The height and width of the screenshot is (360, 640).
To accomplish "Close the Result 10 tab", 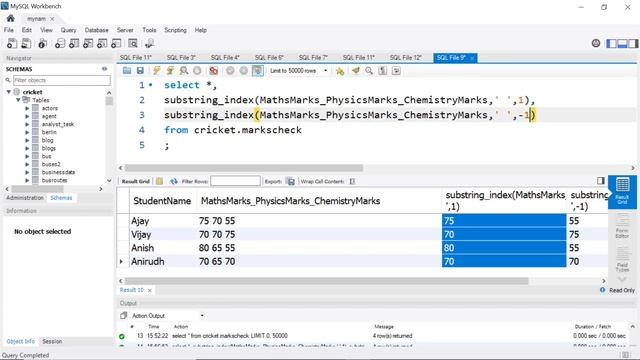I will (x=150, y=290).
